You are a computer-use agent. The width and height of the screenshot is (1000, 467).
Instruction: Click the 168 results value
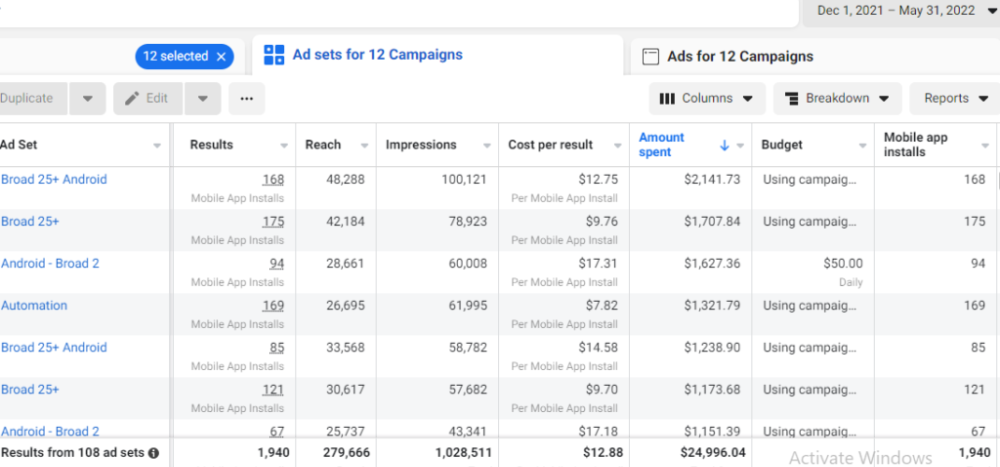pyautogui.click(x=273, y=180)
